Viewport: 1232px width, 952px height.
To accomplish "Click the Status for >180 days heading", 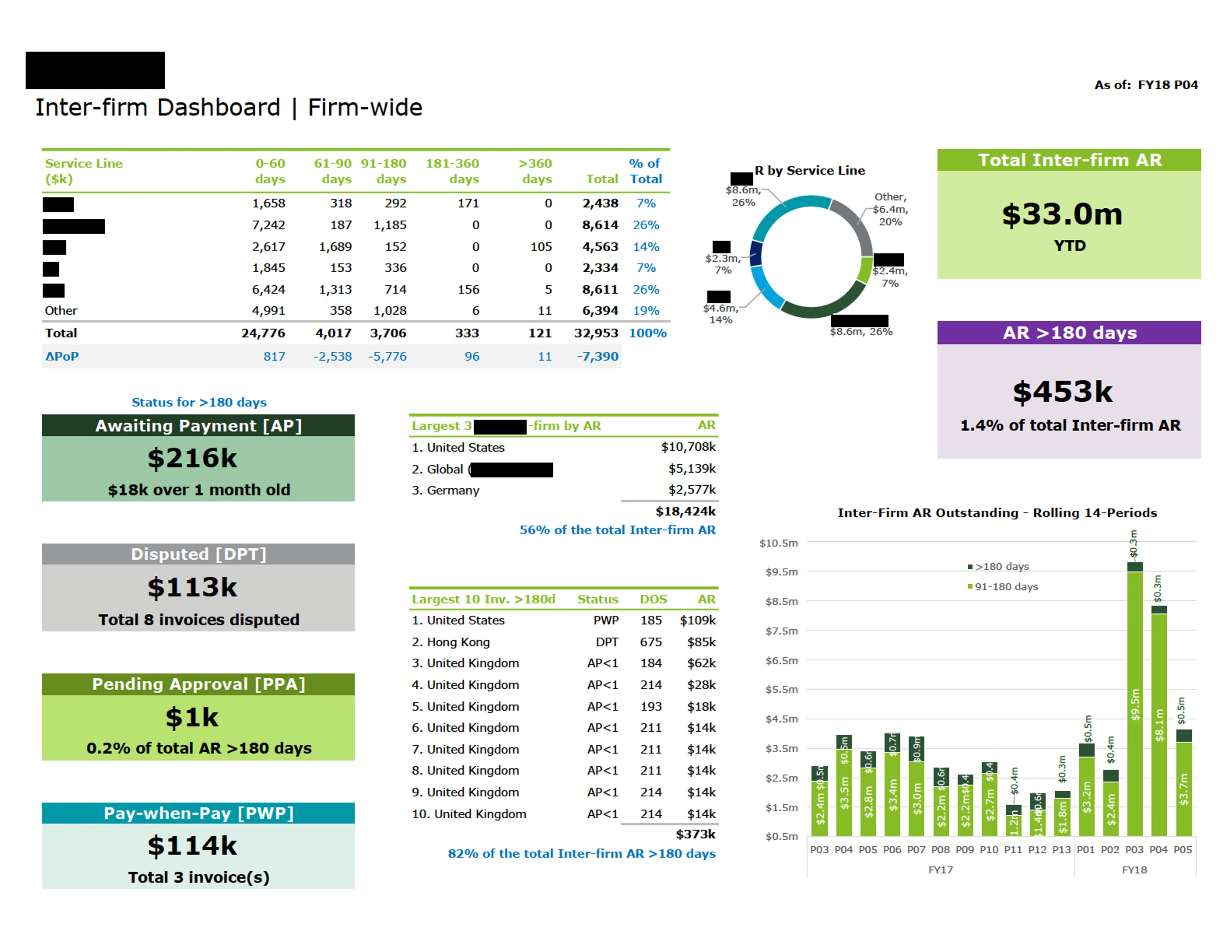I will pos(199,402).
